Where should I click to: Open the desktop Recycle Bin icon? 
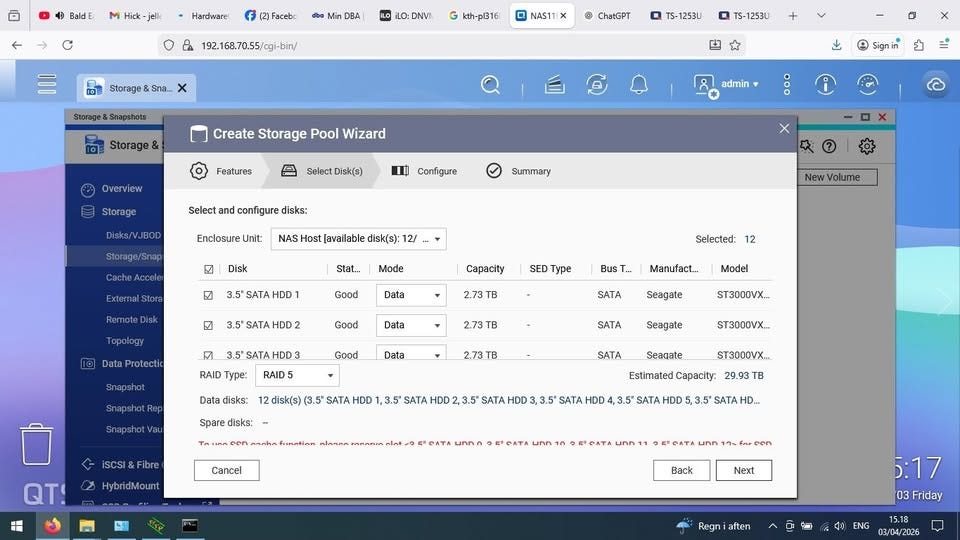click(37, 443)
